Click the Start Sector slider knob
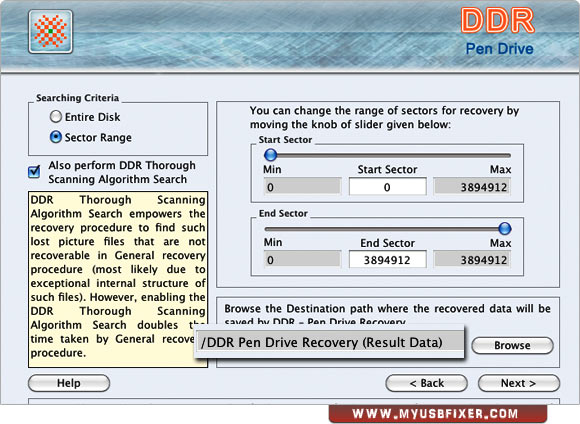580x424 pixels. click(x=271, y=155)
